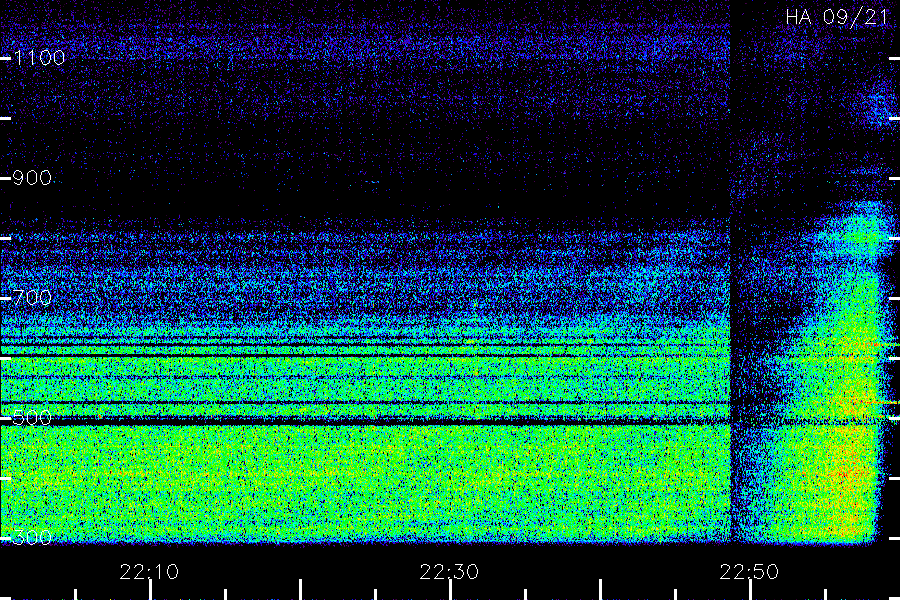Click the 22:30 time axis label
The height and width of the screenshot is (600, 900).
[449, 572]
